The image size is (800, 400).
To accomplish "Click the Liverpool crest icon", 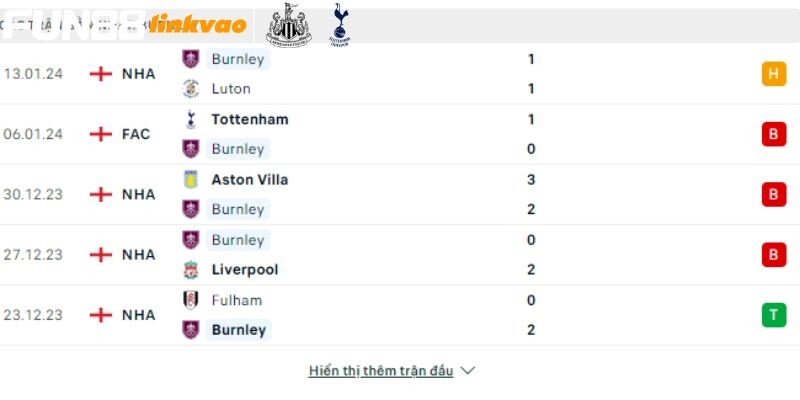I will pos(190,269).
